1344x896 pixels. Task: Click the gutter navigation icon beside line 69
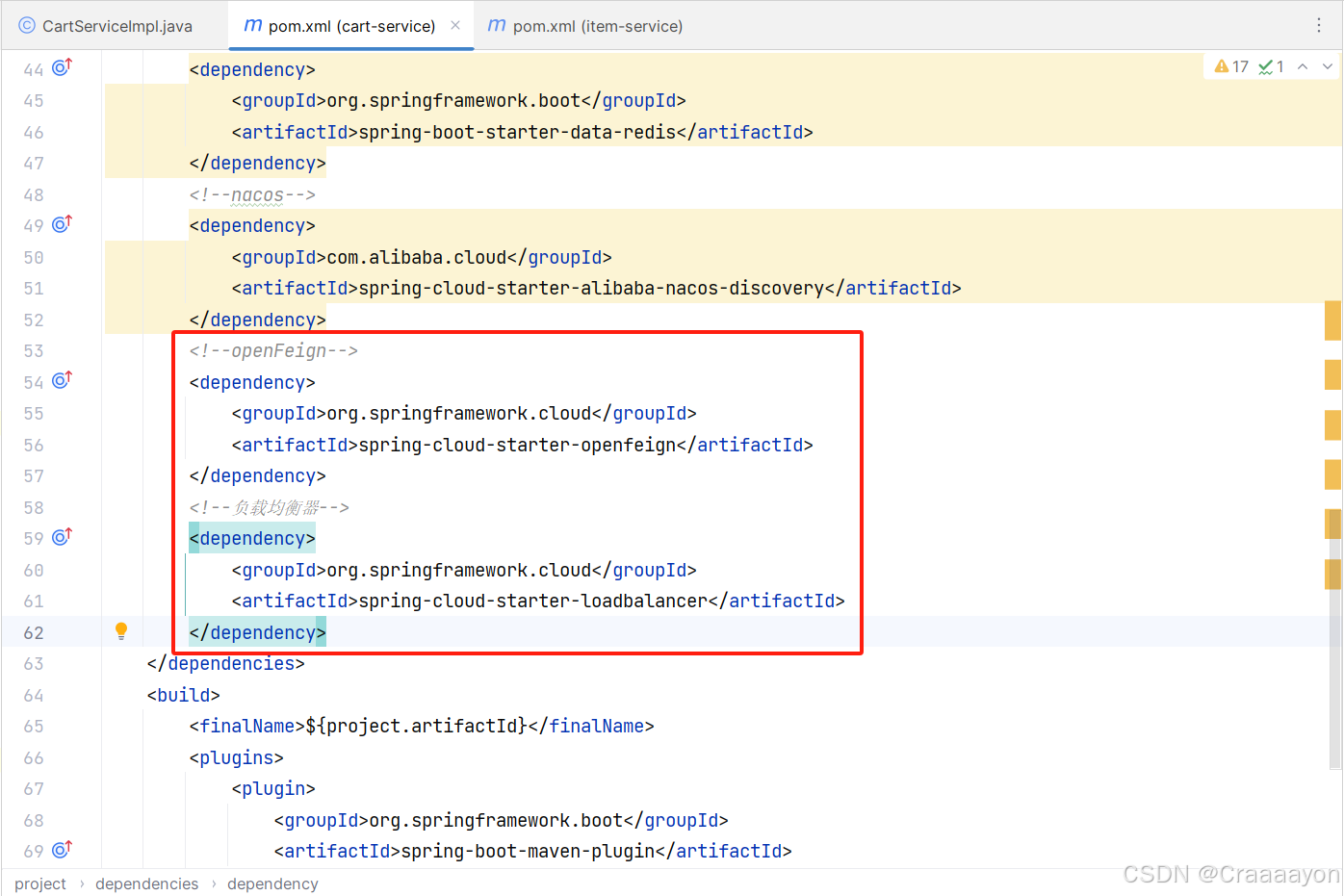tap(60, 850)
